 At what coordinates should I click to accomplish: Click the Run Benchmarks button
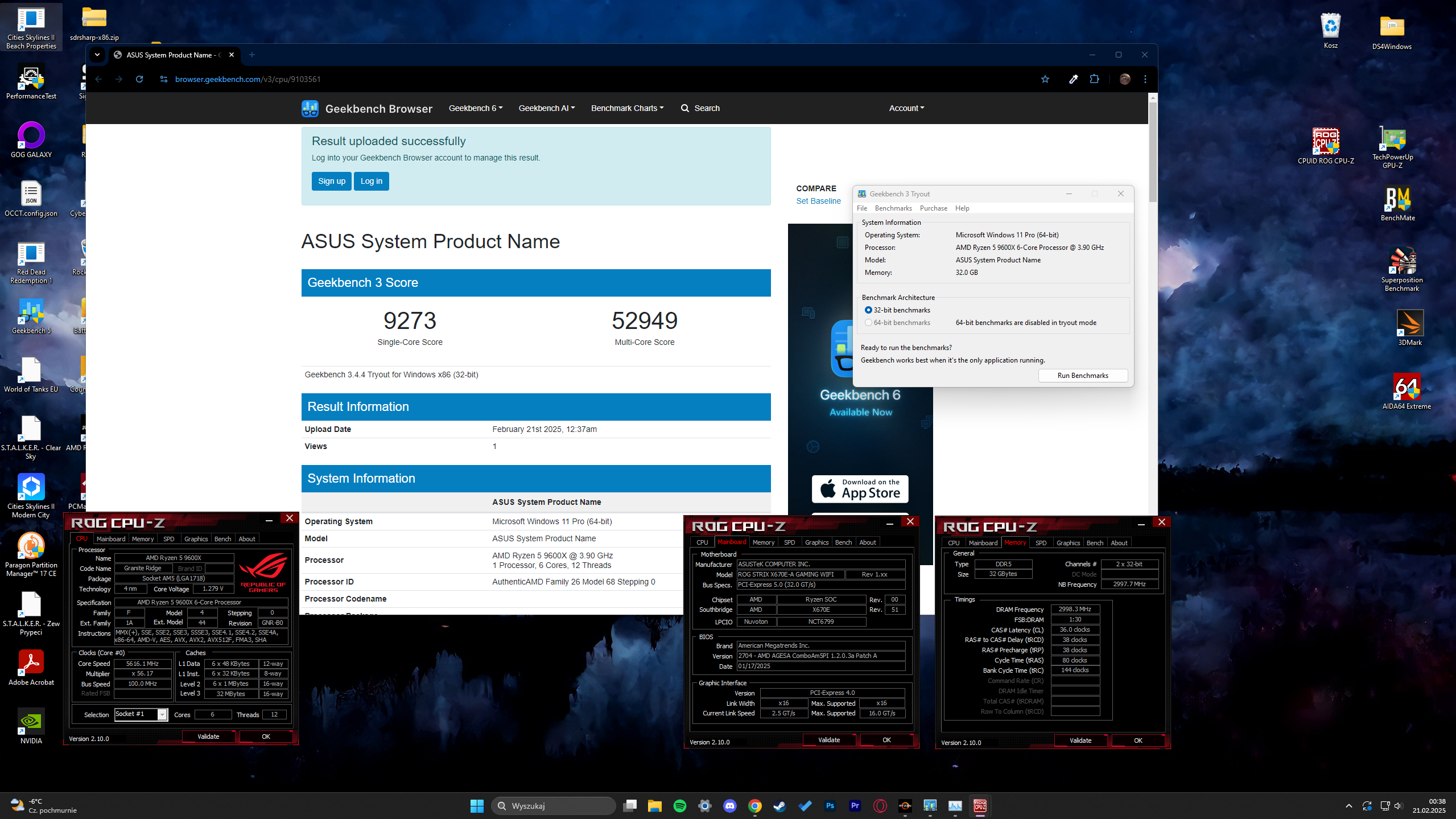click(x=1083, y=376)
